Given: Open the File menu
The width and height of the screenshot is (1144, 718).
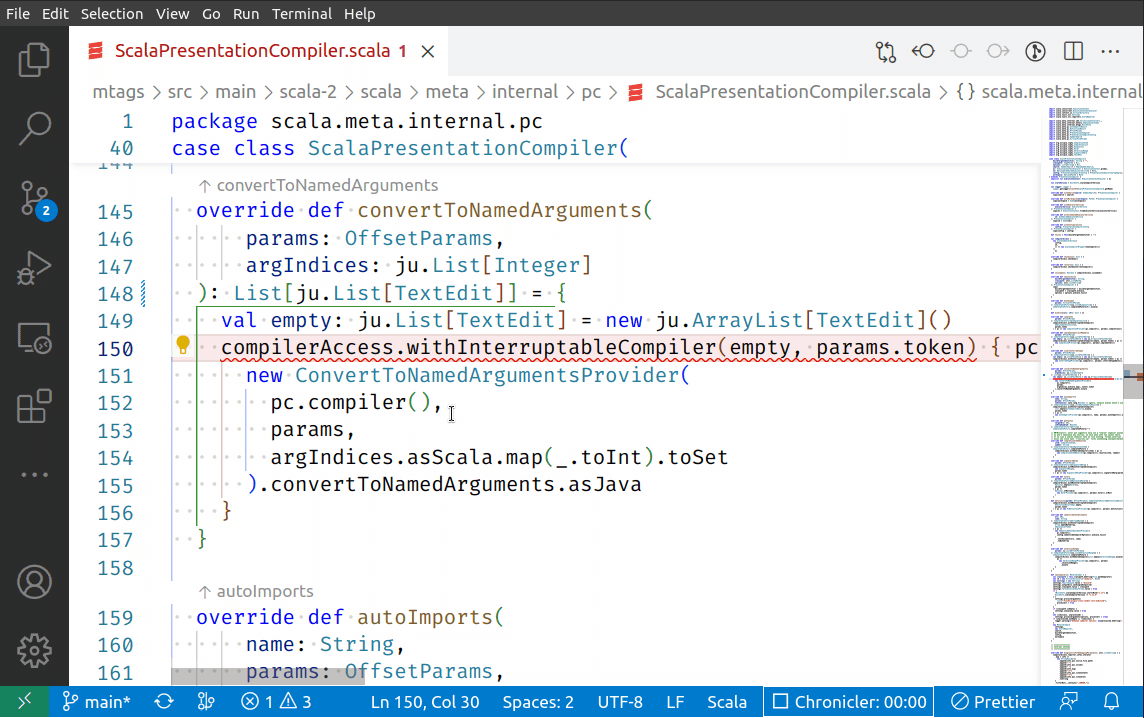Looking at the screenshot, I should [18, 13].
